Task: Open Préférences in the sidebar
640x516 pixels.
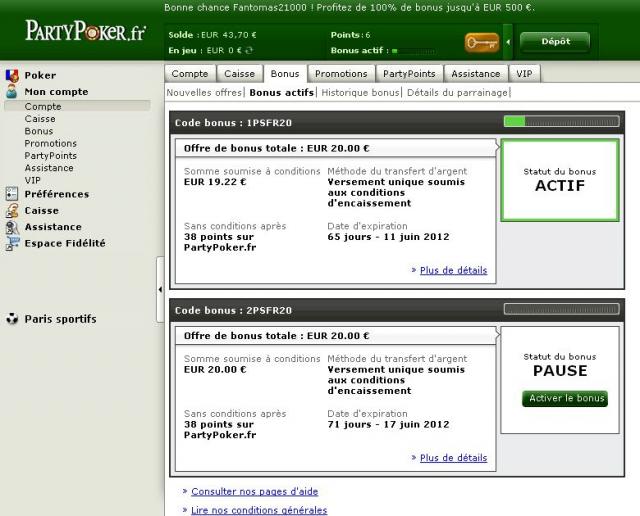Action: (57, 194)
